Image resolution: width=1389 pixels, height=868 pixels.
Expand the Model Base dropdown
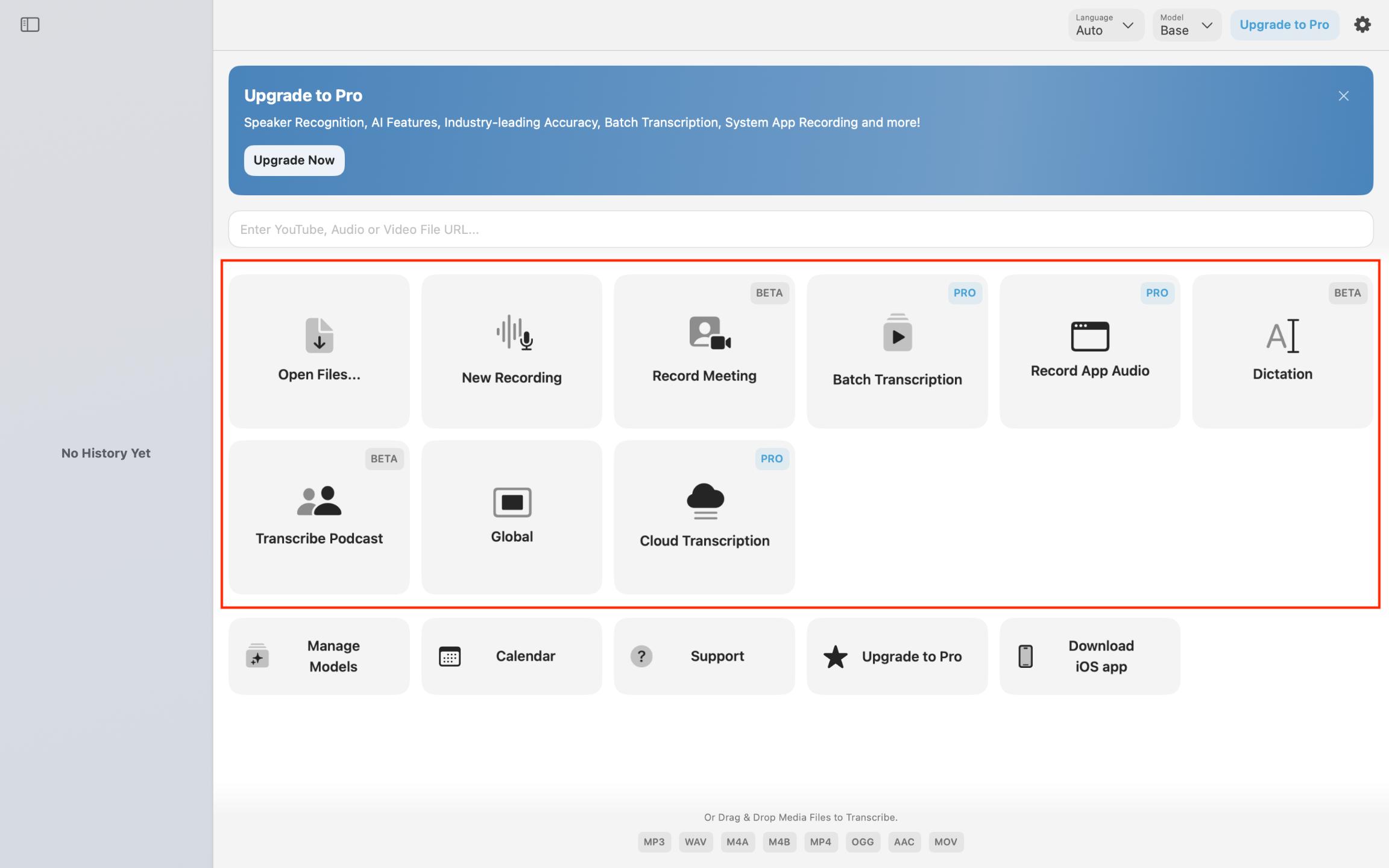tap(1186, 25)
